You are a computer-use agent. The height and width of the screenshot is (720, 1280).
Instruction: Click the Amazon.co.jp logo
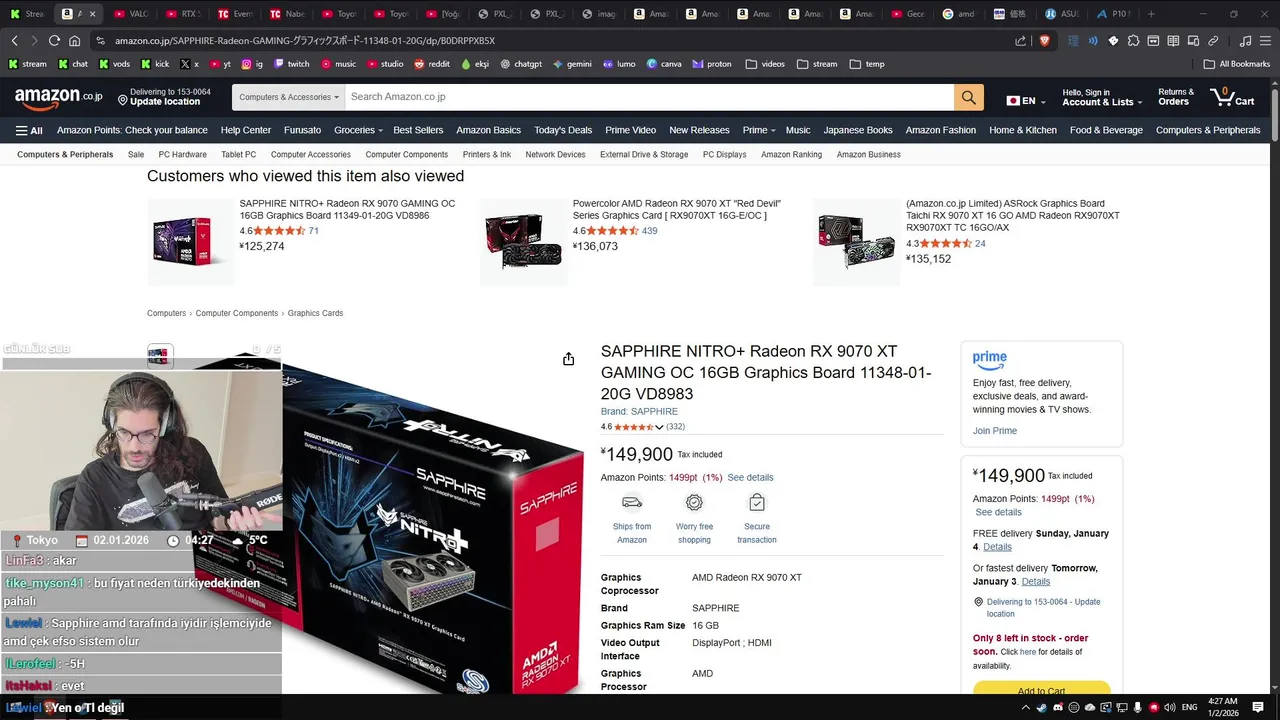(59, 97)
